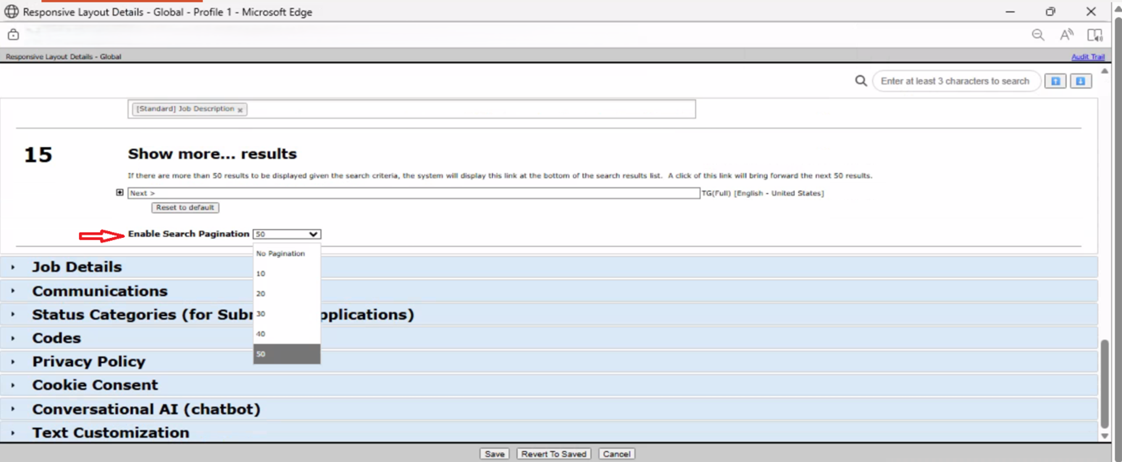Screen dimensions: 1122x462
Task: Expand the plus box beside Next field
Action: [x=120, y=193]
